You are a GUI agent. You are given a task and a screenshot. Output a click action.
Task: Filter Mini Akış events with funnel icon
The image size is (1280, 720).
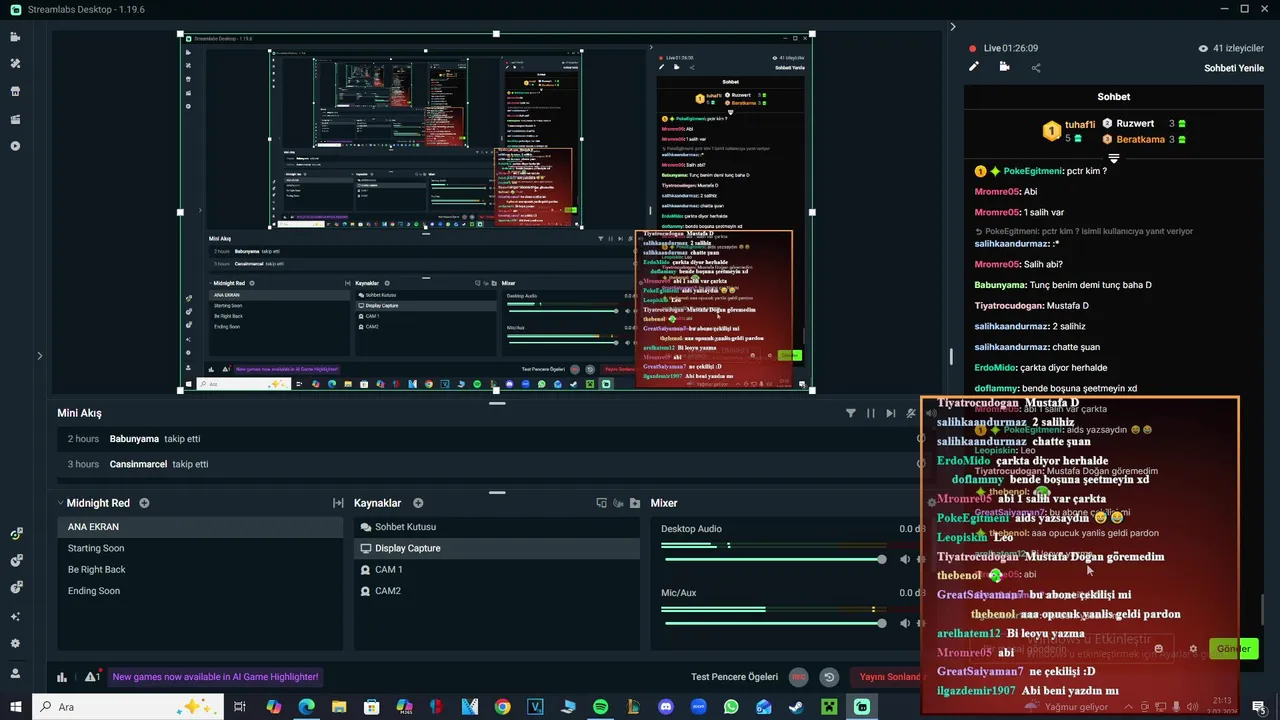pyautogui.click(x=851, y=413)
